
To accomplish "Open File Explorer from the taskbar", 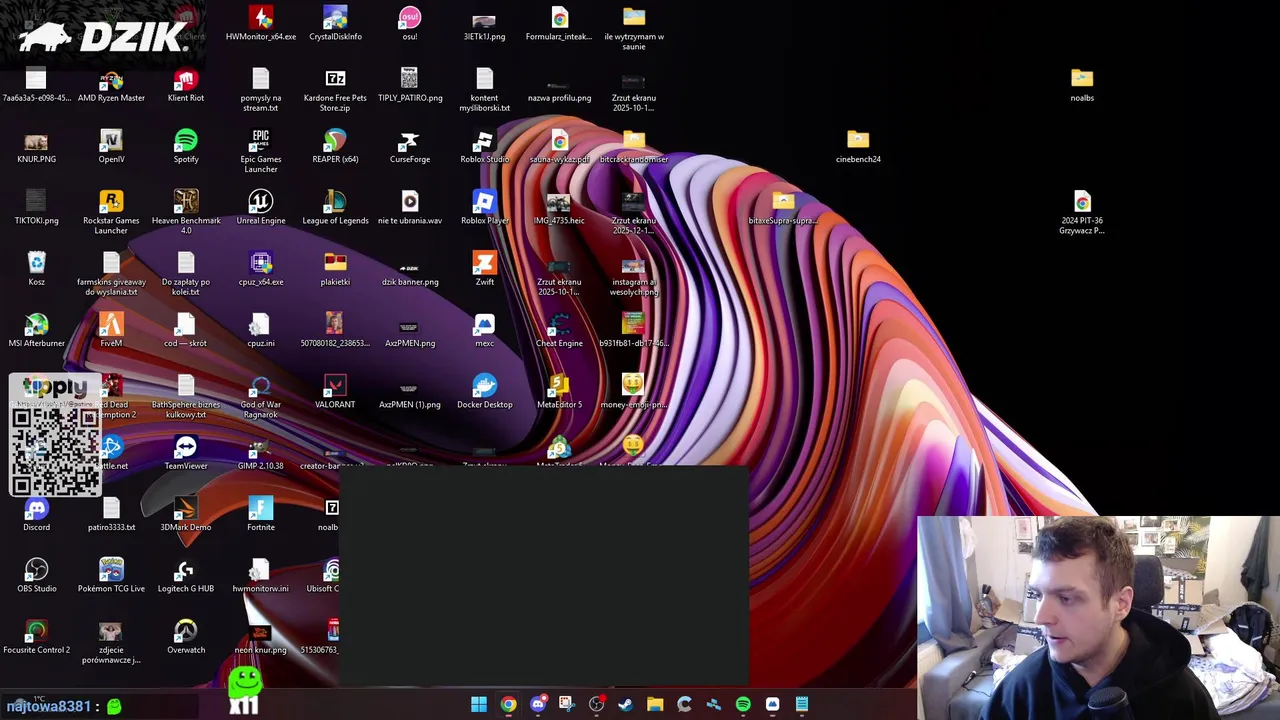I will tap(655, 704).
